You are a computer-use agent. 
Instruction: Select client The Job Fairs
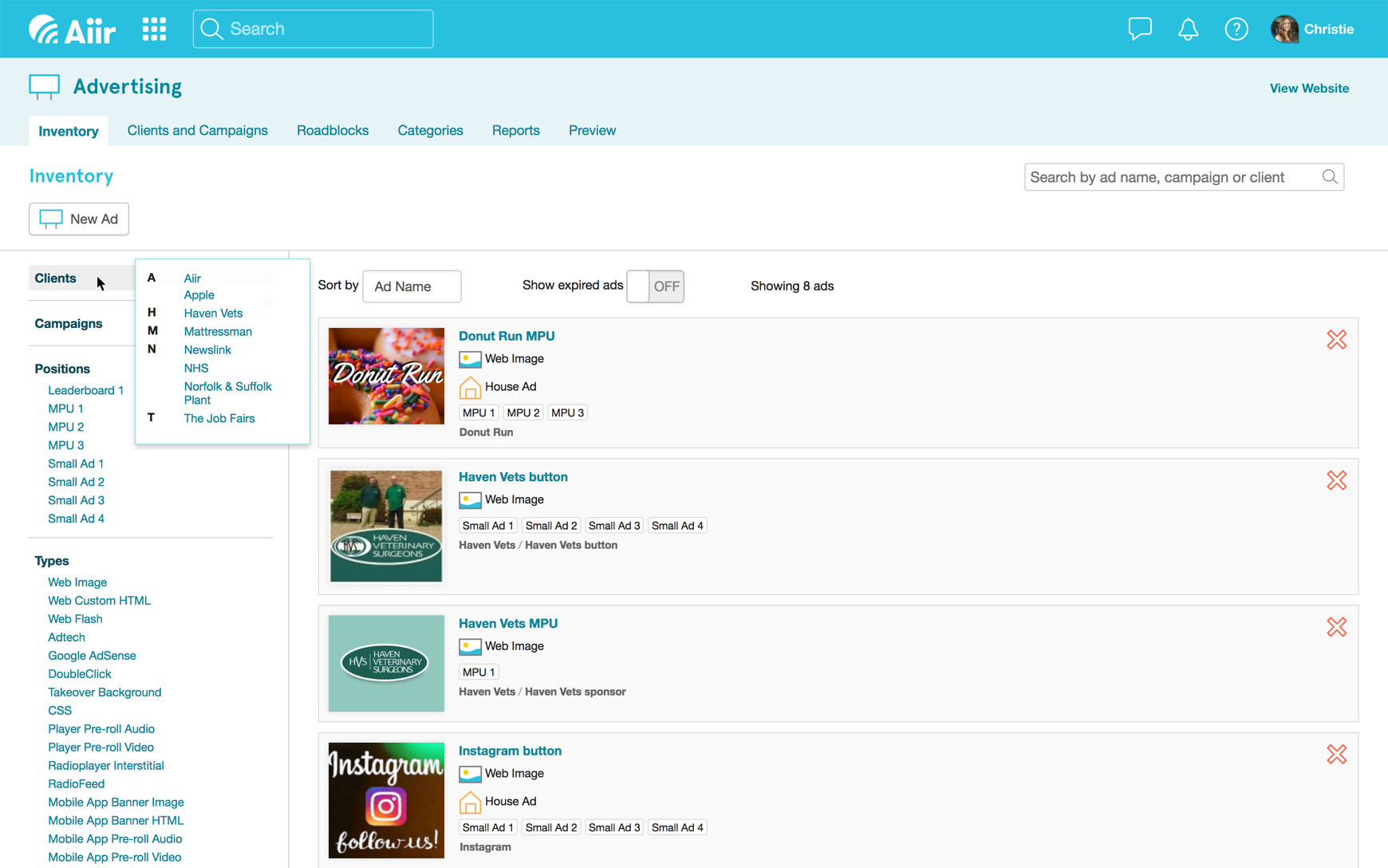(x=219, y=419)
